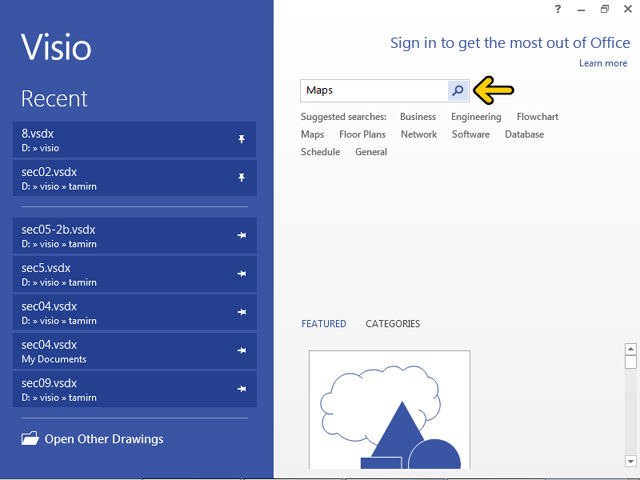Image resolution: width=640 pixels, height=480 pixels.
Task: Select the Flowchart suggested search
Action: click(537, 117)
